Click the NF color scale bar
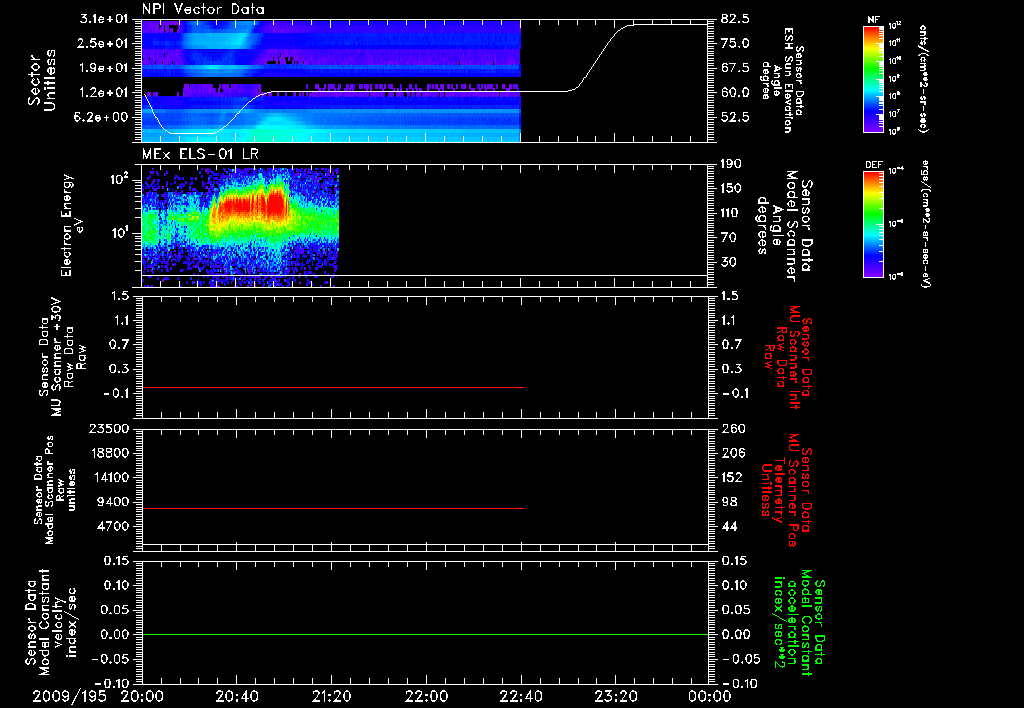The height and width of the screenshot is (708, 1024). (873, 78)
